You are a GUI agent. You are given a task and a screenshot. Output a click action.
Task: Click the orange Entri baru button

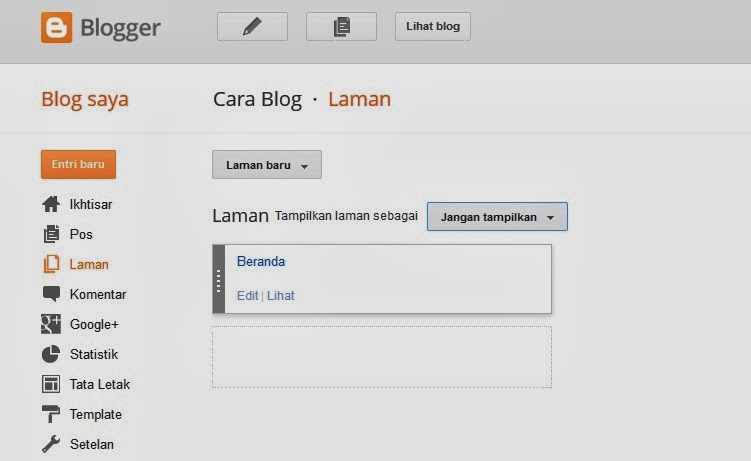(x=78, y=164)
